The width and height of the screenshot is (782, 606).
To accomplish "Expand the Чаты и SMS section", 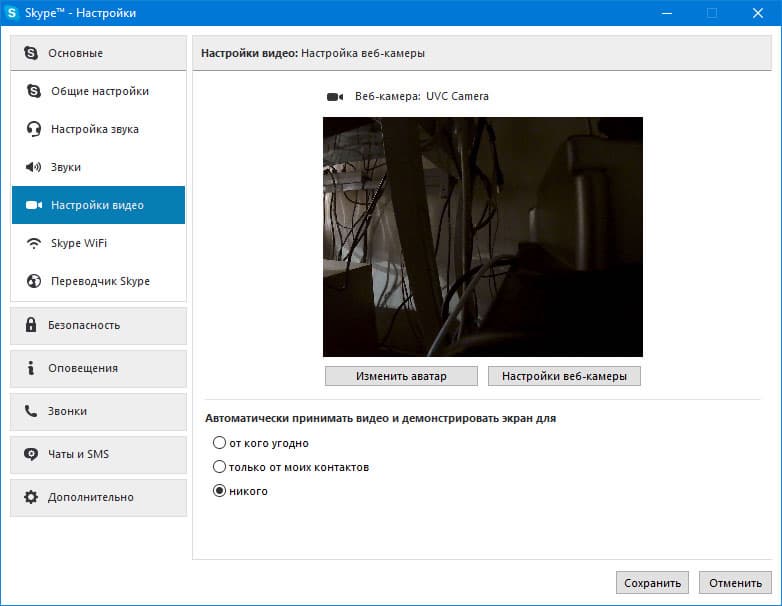I will click(x=98, y=454).
